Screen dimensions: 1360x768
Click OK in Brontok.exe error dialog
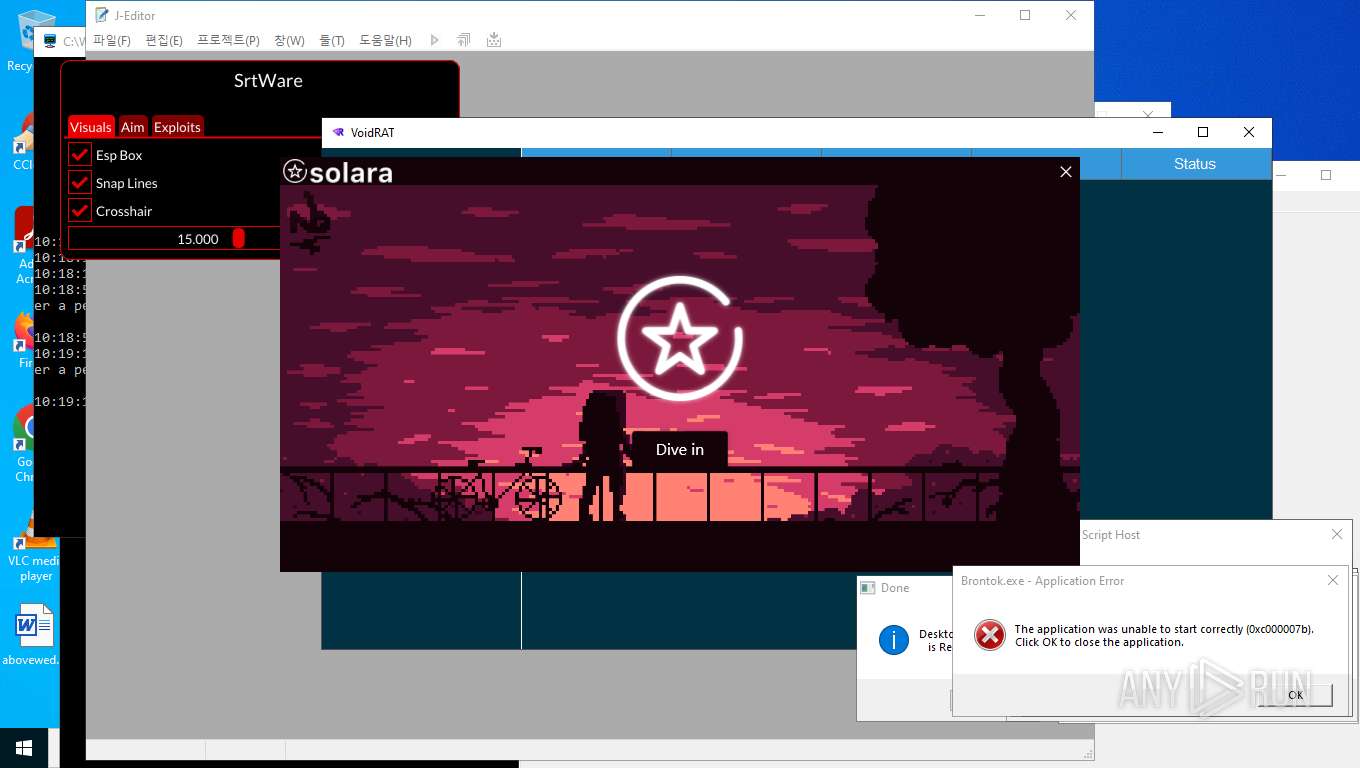coord(1295,695)
